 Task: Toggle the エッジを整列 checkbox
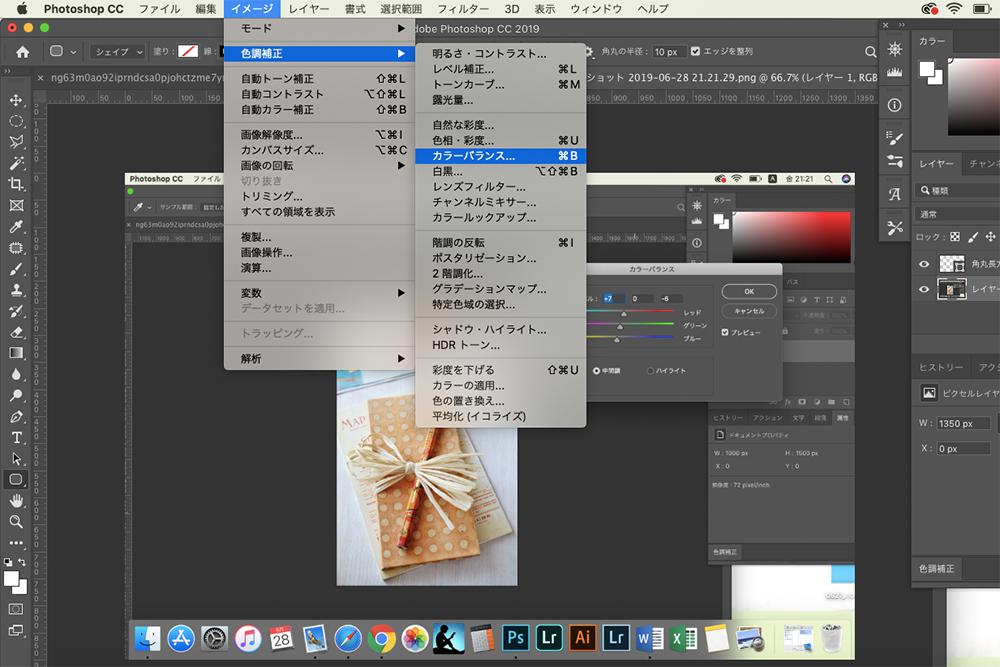695,51
